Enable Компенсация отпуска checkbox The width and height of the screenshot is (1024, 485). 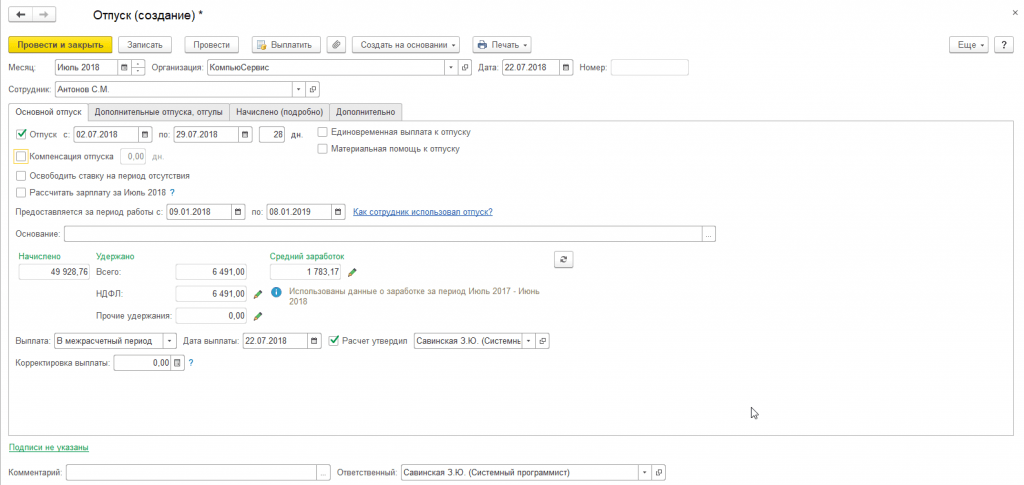[22, 156]
